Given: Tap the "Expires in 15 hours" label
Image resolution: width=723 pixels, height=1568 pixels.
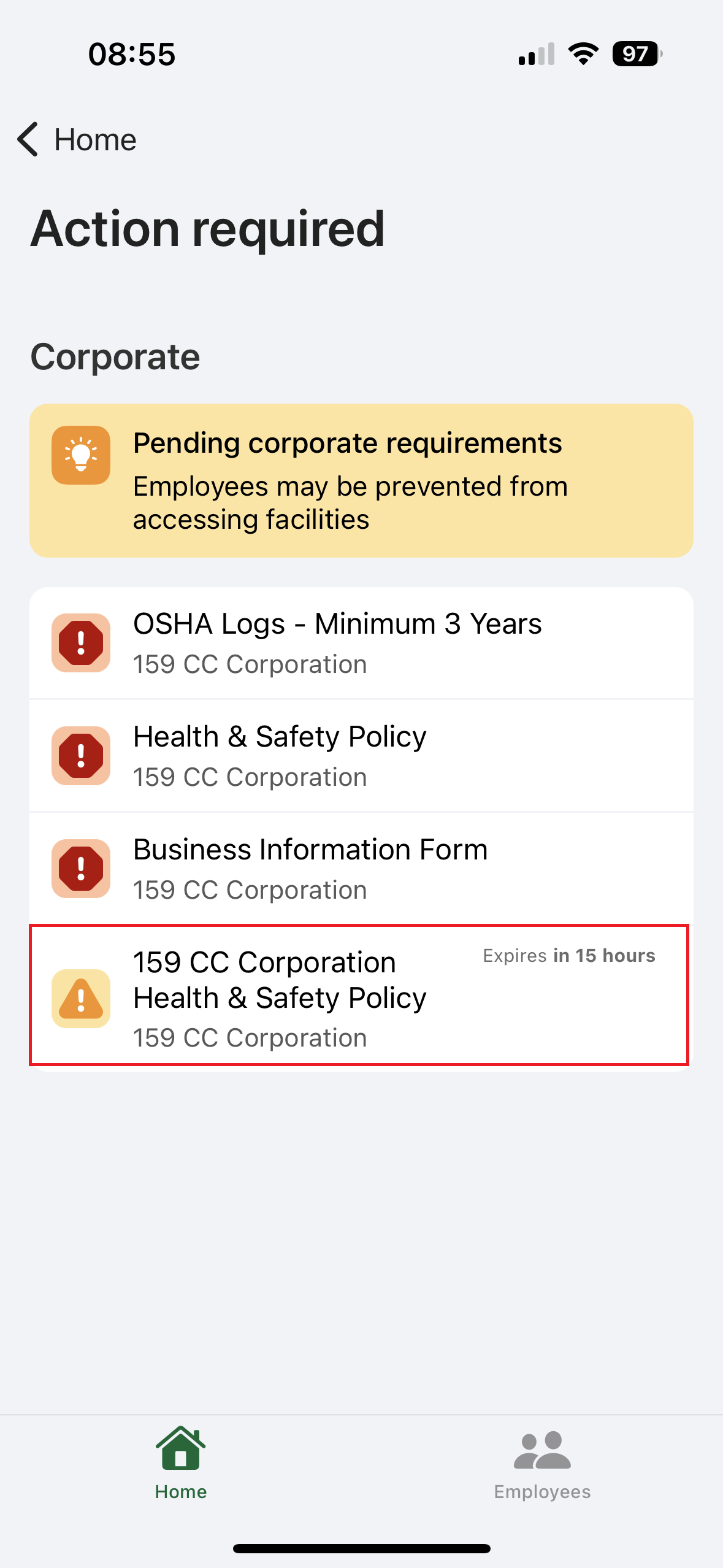Looking at the screenshot, I should [568, 956].
